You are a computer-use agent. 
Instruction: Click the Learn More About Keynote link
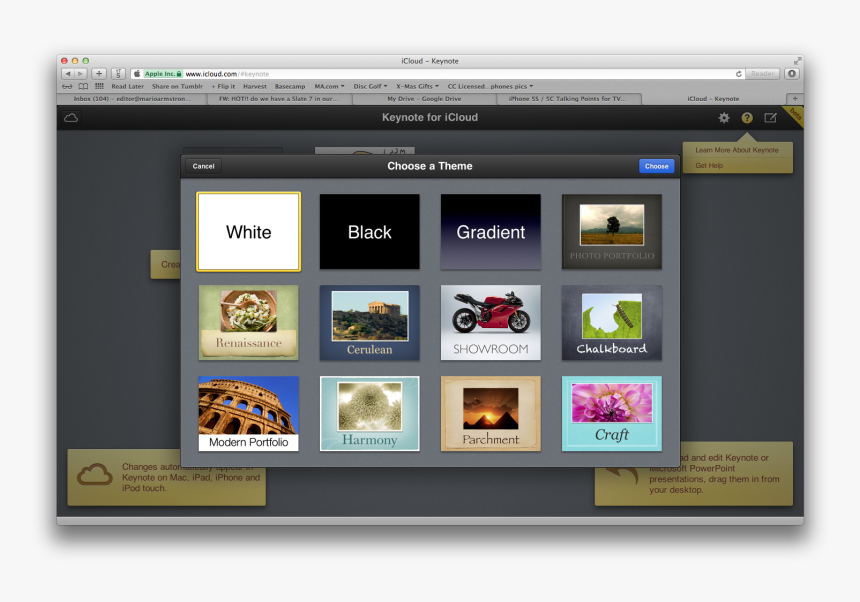[737, 150]
